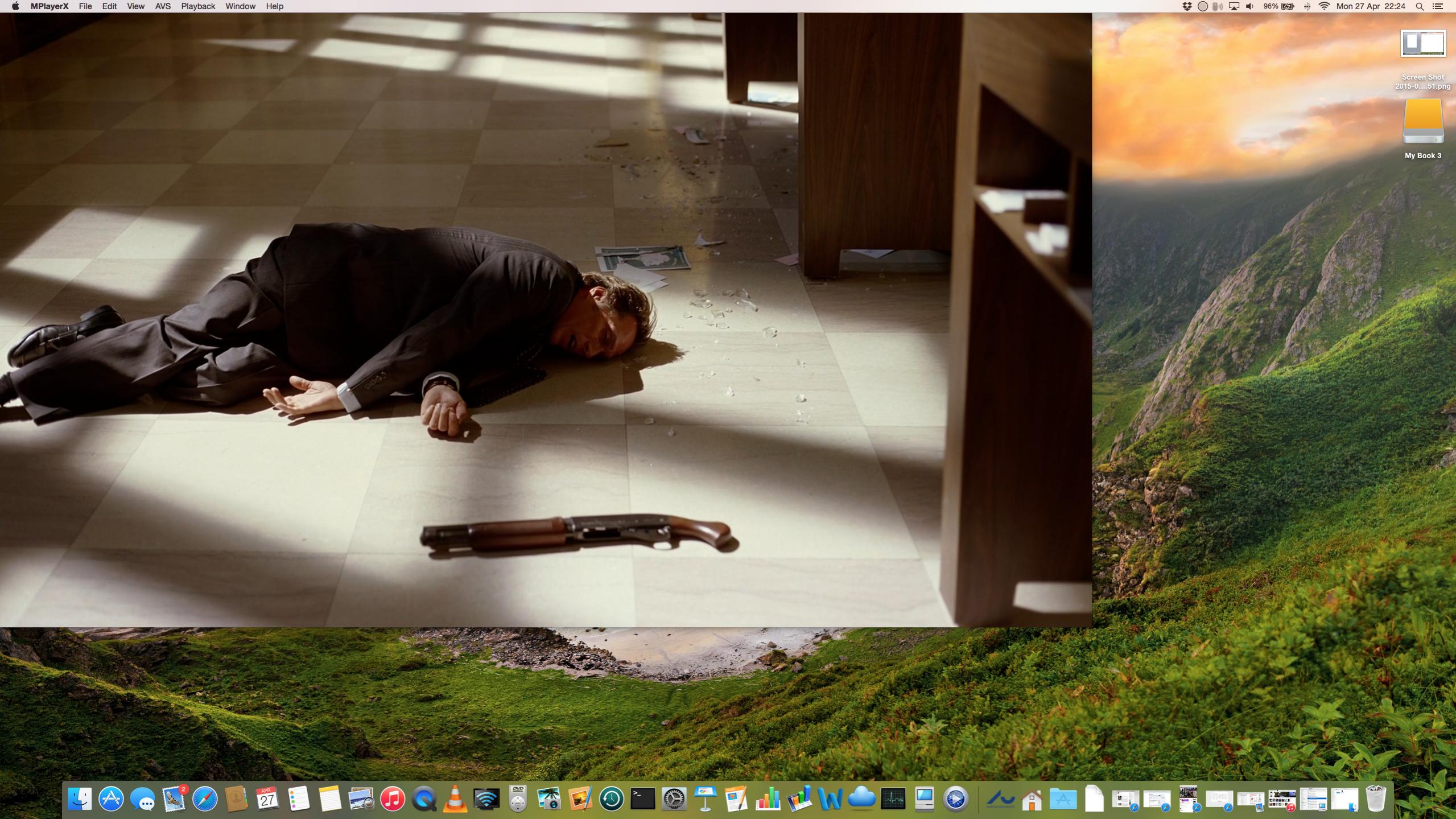Open the classic Macintosh icon in Dock
1456x819 pixels.
(x=924, y=799)
